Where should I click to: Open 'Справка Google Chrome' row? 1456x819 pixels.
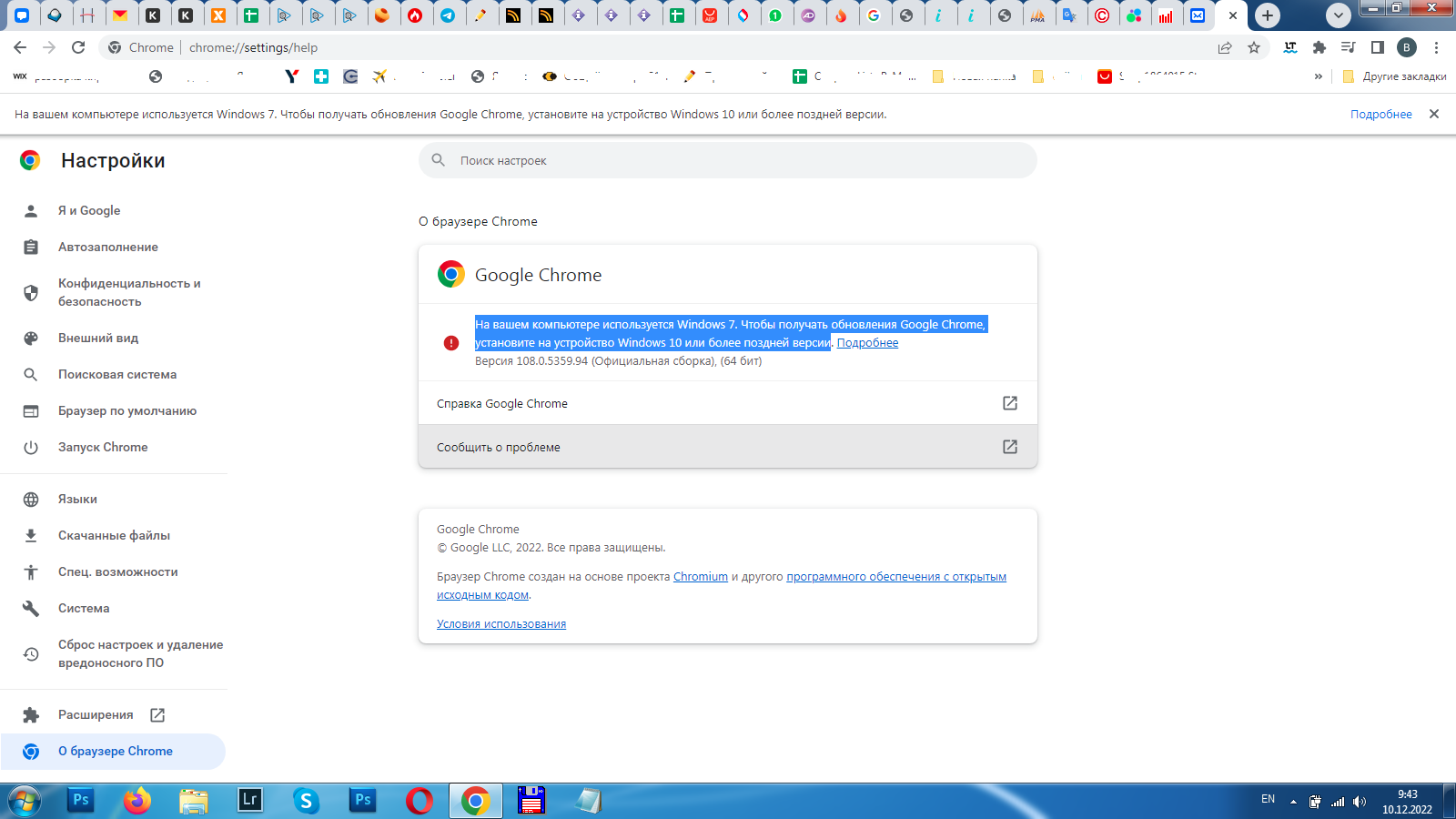tap(728, 403)
